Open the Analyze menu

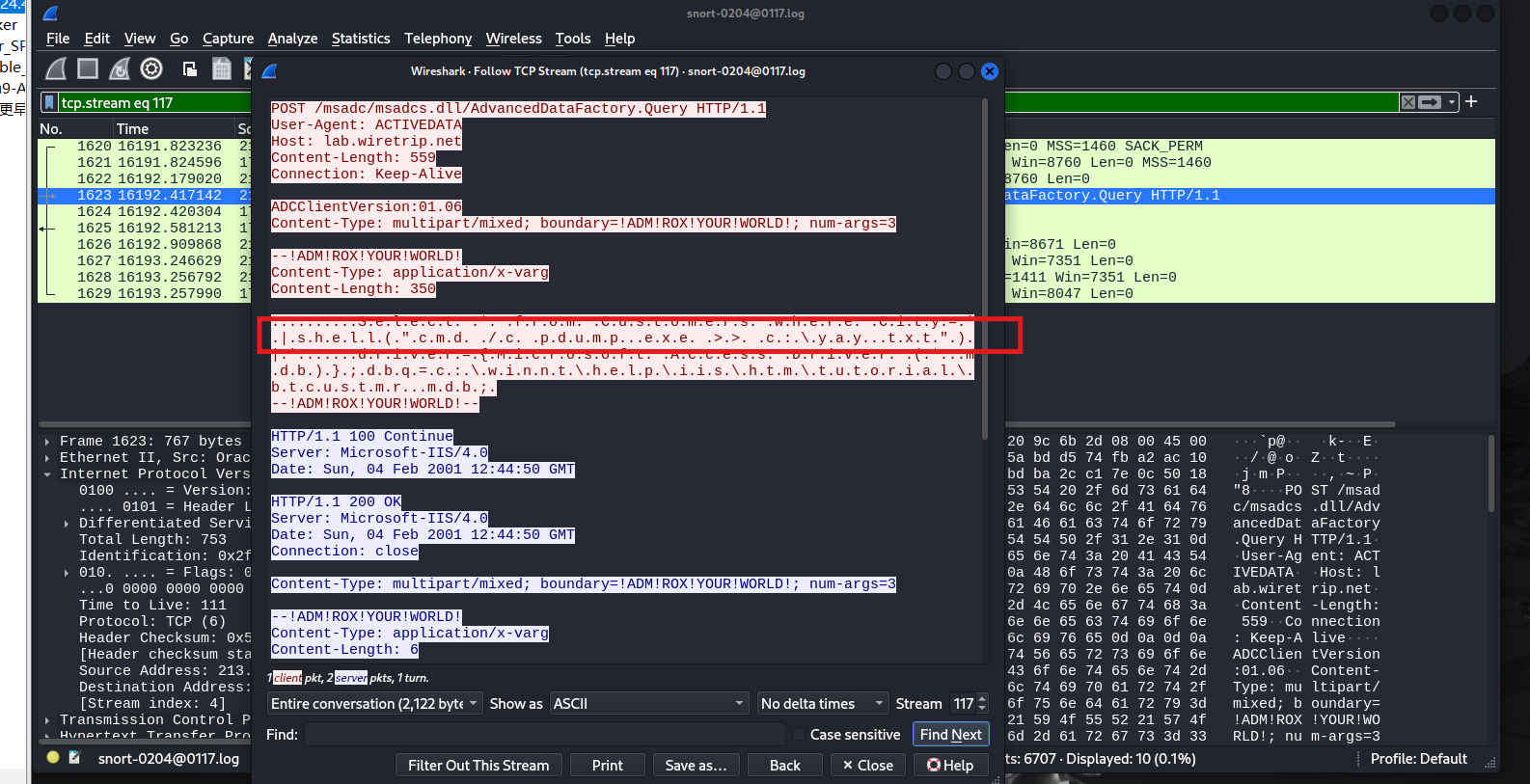(292, 39)
